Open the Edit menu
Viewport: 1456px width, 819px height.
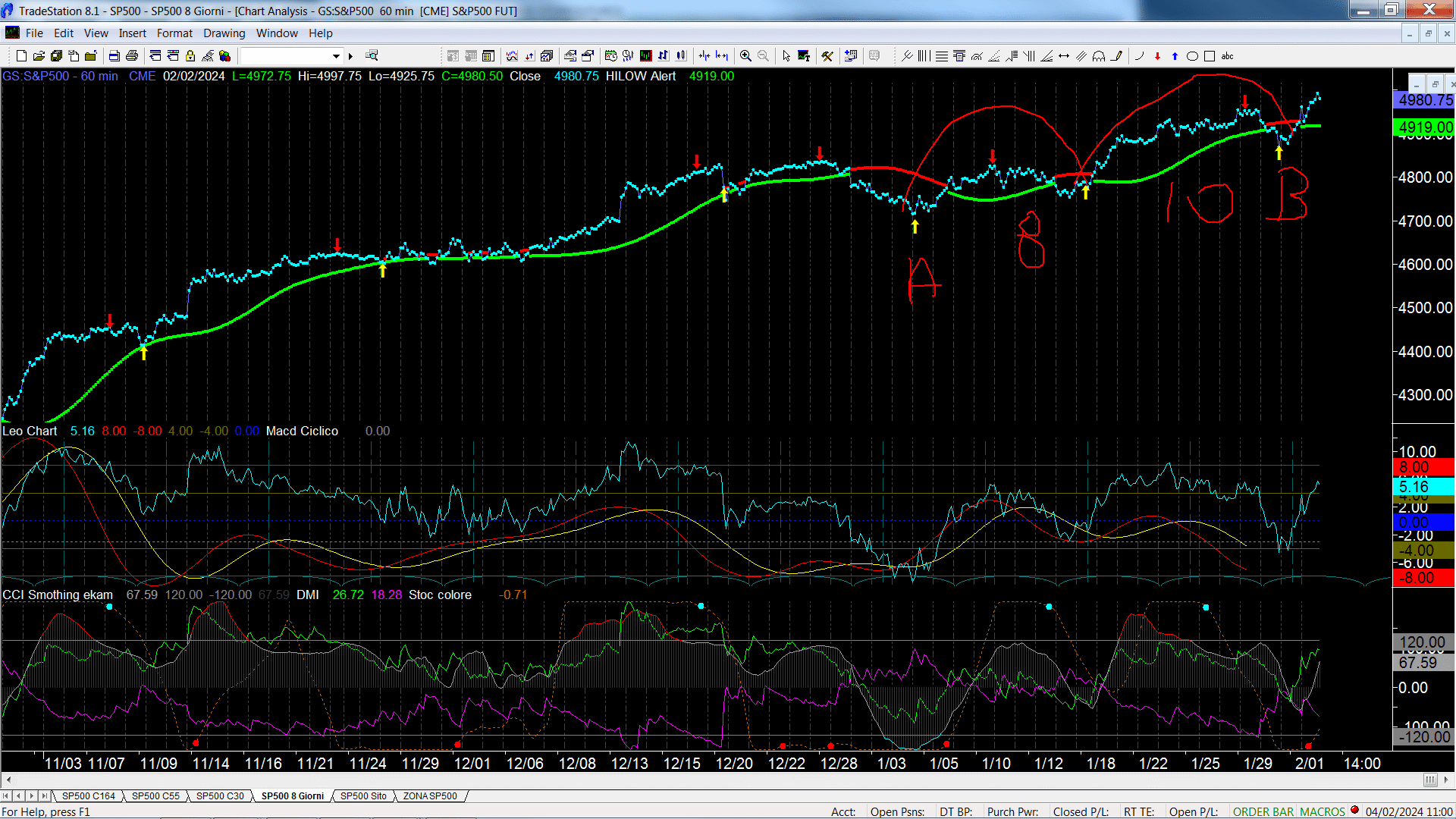64,33
